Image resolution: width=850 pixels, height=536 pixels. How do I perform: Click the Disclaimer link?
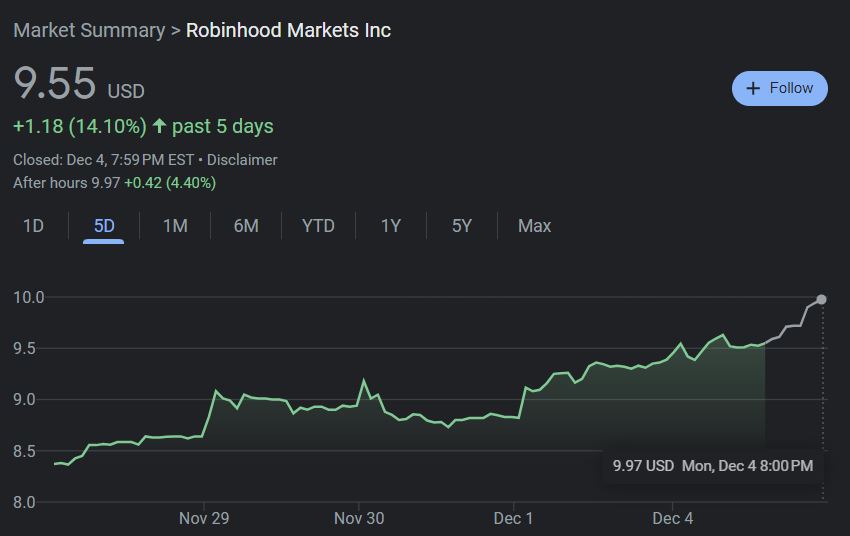tap(242, 160)
